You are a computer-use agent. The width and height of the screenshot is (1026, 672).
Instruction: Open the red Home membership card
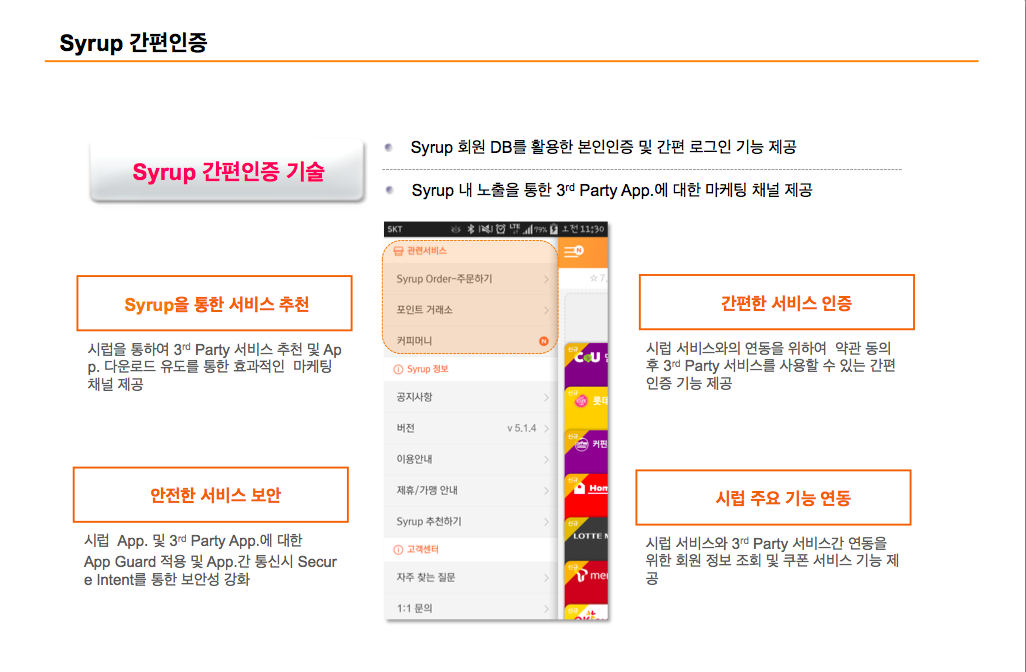click(x=586, y=495)
